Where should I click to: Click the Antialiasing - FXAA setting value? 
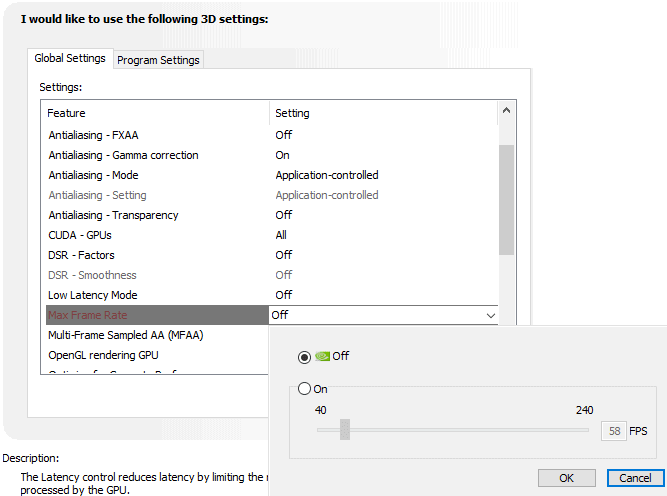pyautogui.click(x=284, y=135)
